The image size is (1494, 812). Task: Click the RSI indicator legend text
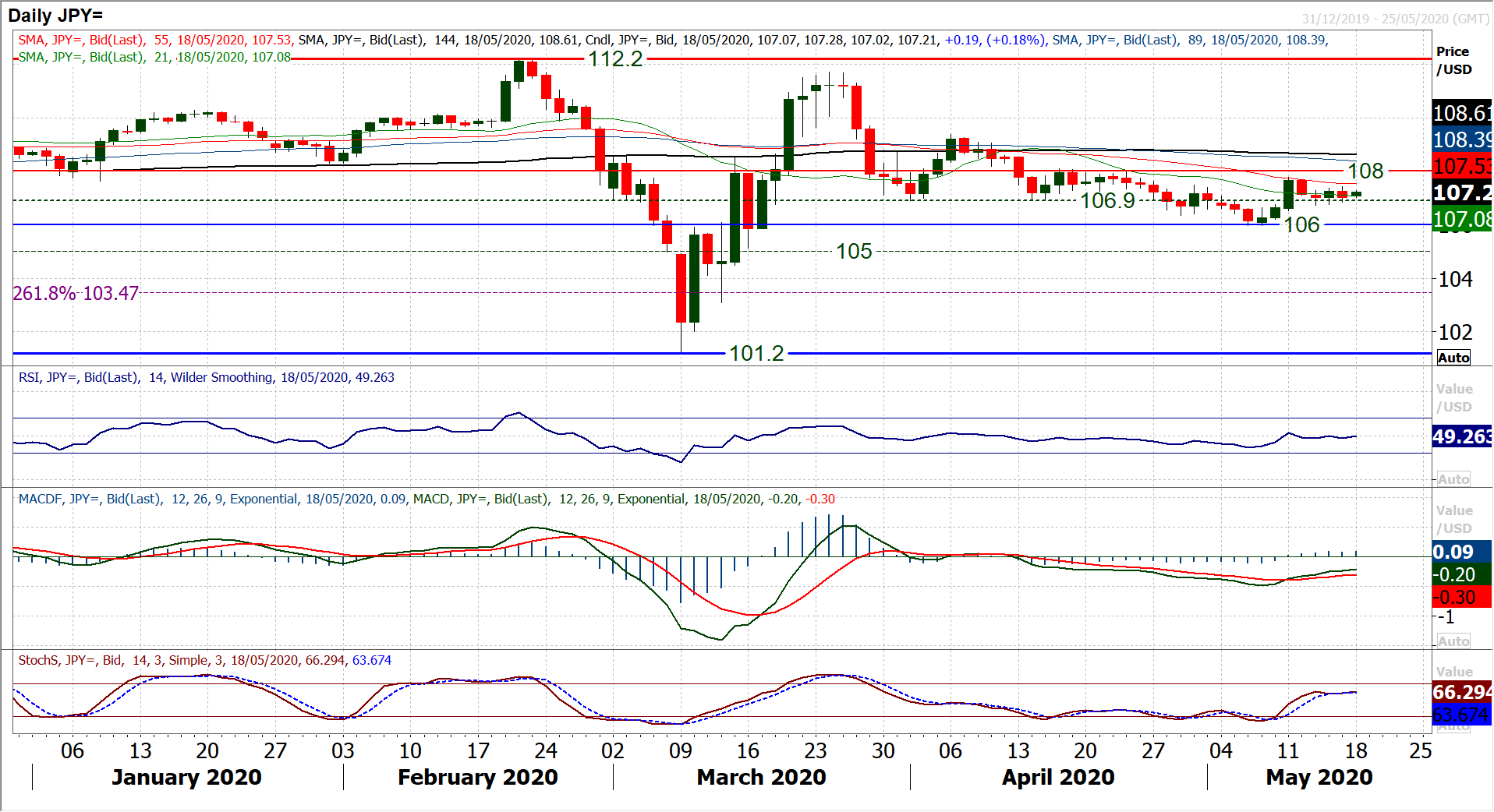(x=207, y=378)
